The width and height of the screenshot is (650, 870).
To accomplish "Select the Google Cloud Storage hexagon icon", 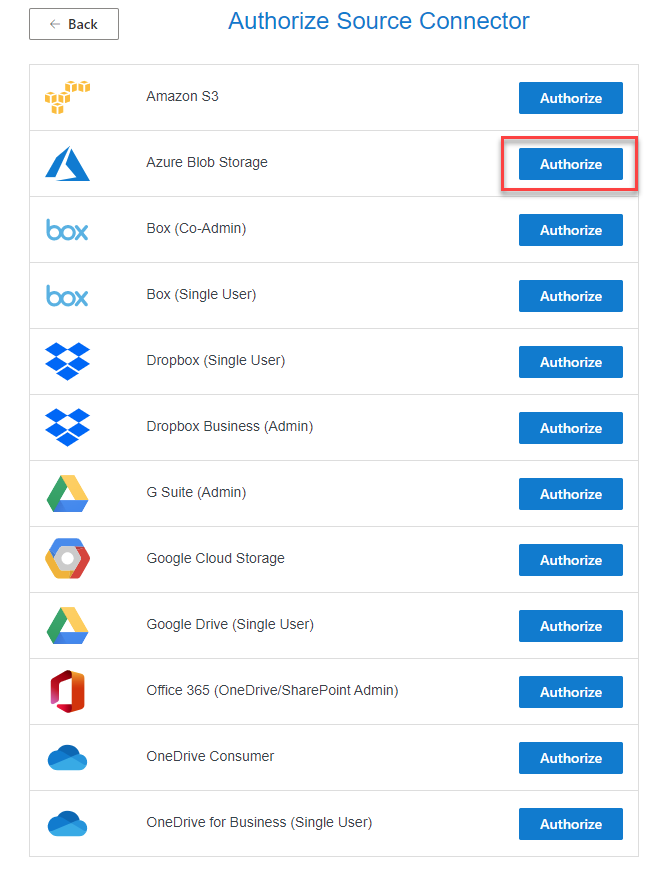I will click(x=67, y=558).
